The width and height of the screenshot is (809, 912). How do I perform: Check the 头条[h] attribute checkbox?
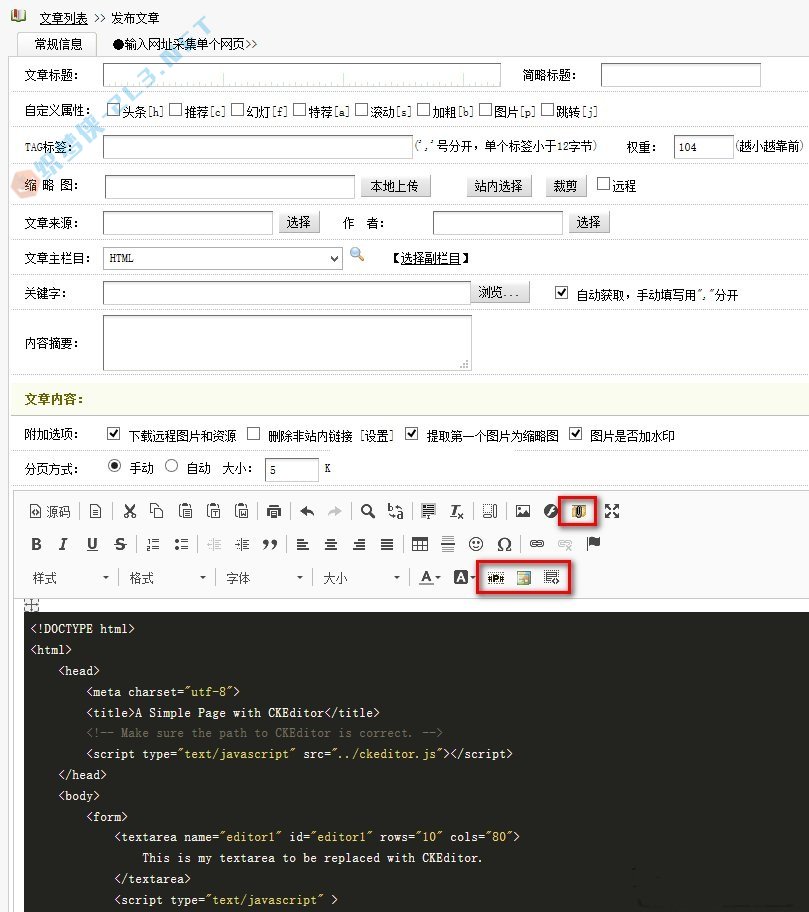[x=113, y=110]
